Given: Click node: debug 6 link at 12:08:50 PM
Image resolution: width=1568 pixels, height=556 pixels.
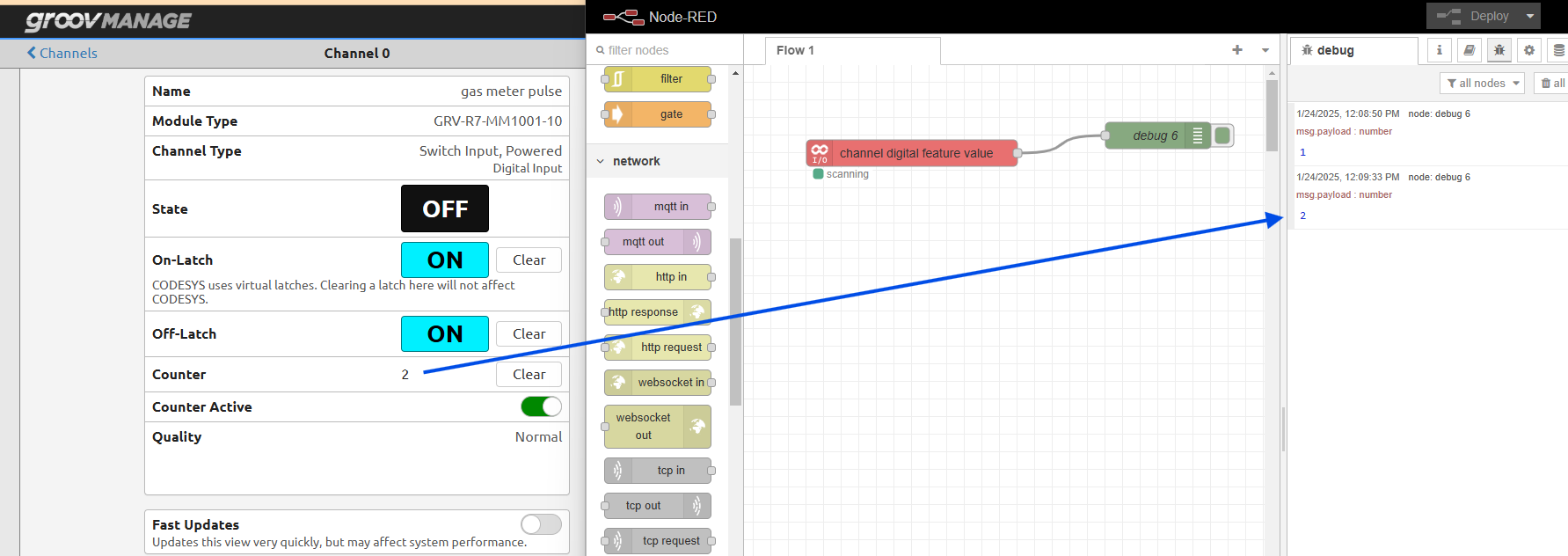Looking at the screenshot, I should (1439, 113).
